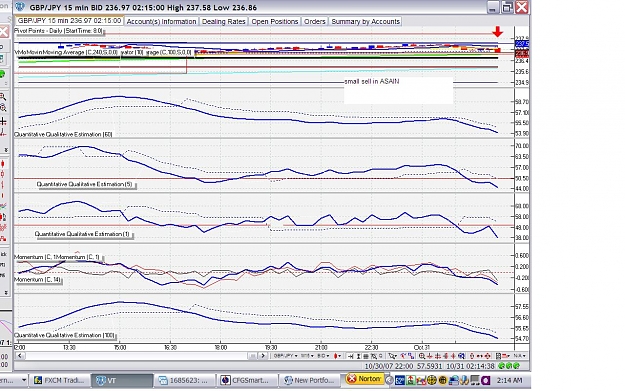This screenshot has width=625, height=391.
Task: Open the CFGSmart... taskbar window
Action: point(246,380)
